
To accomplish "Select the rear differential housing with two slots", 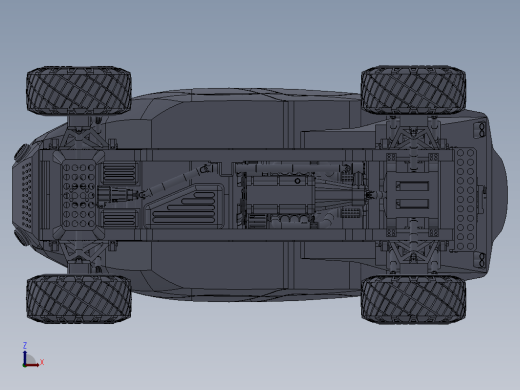I will click(412, 195).
